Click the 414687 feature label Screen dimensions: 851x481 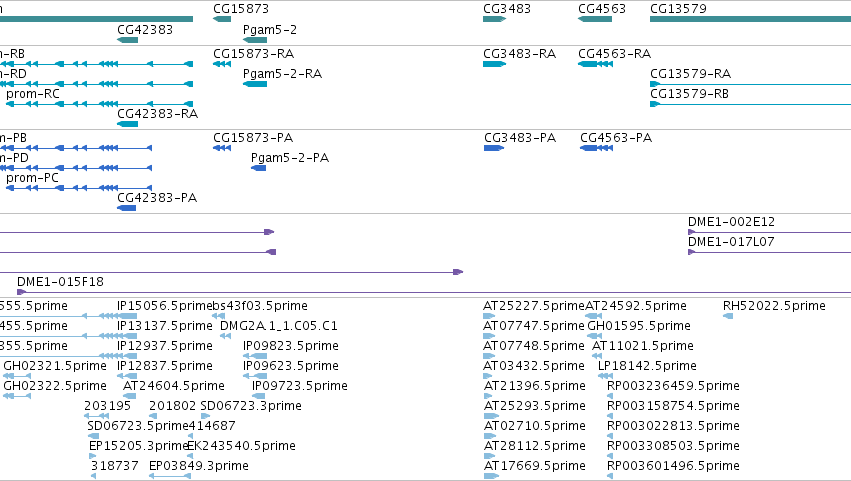[212, 426]
